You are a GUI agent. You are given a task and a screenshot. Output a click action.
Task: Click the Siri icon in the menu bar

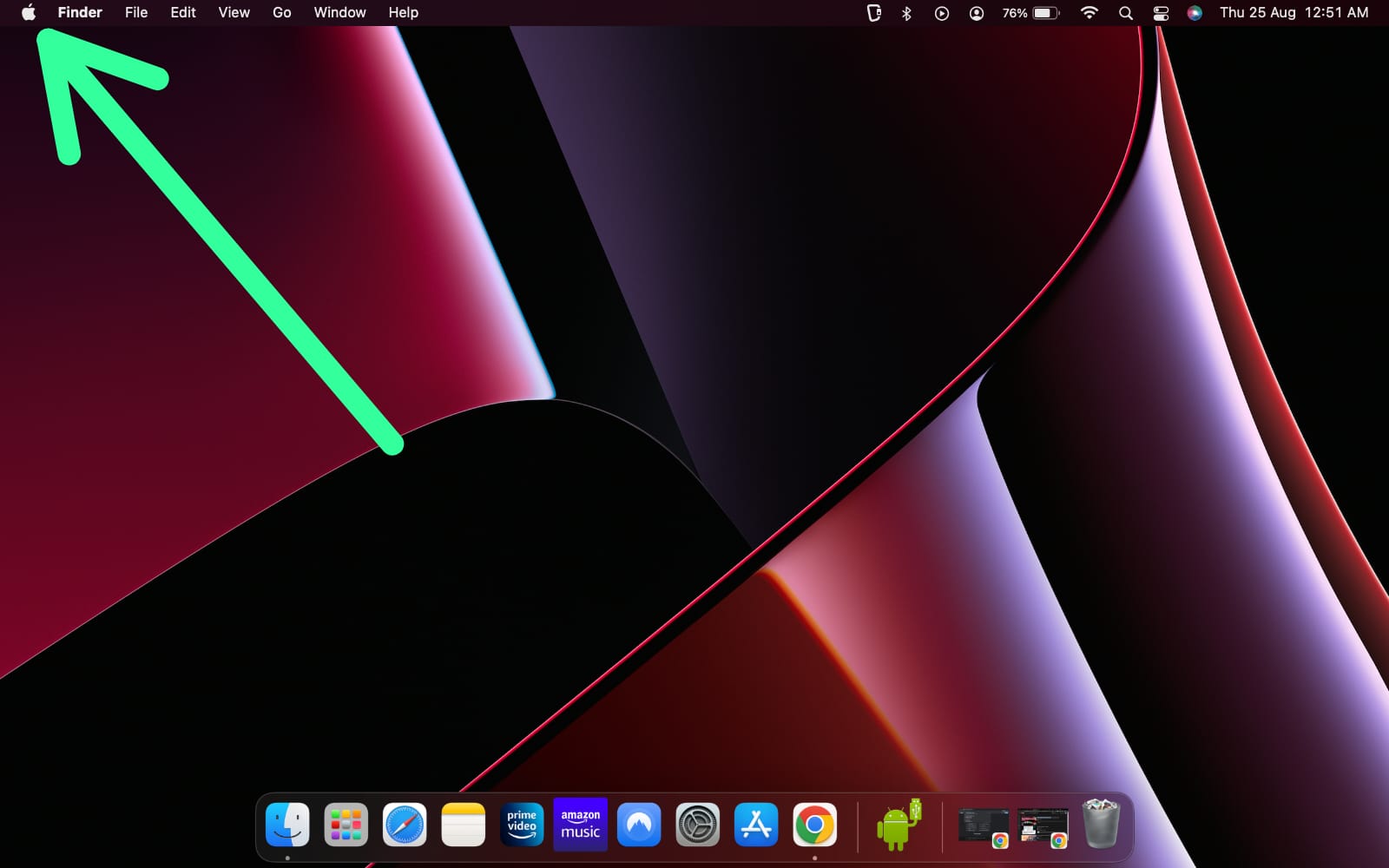click(x=1193, y=13)
